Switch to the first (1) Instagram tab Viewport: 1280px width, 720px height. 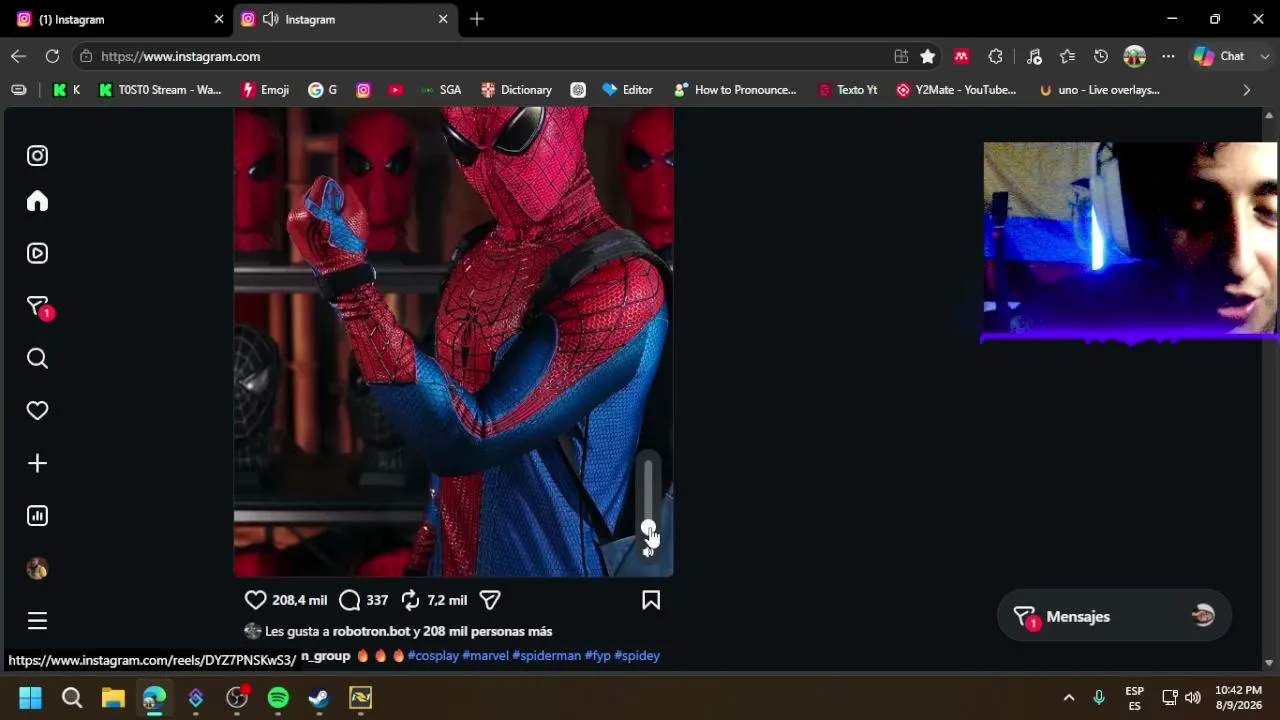pyautogui.click(x=120, y=19)
